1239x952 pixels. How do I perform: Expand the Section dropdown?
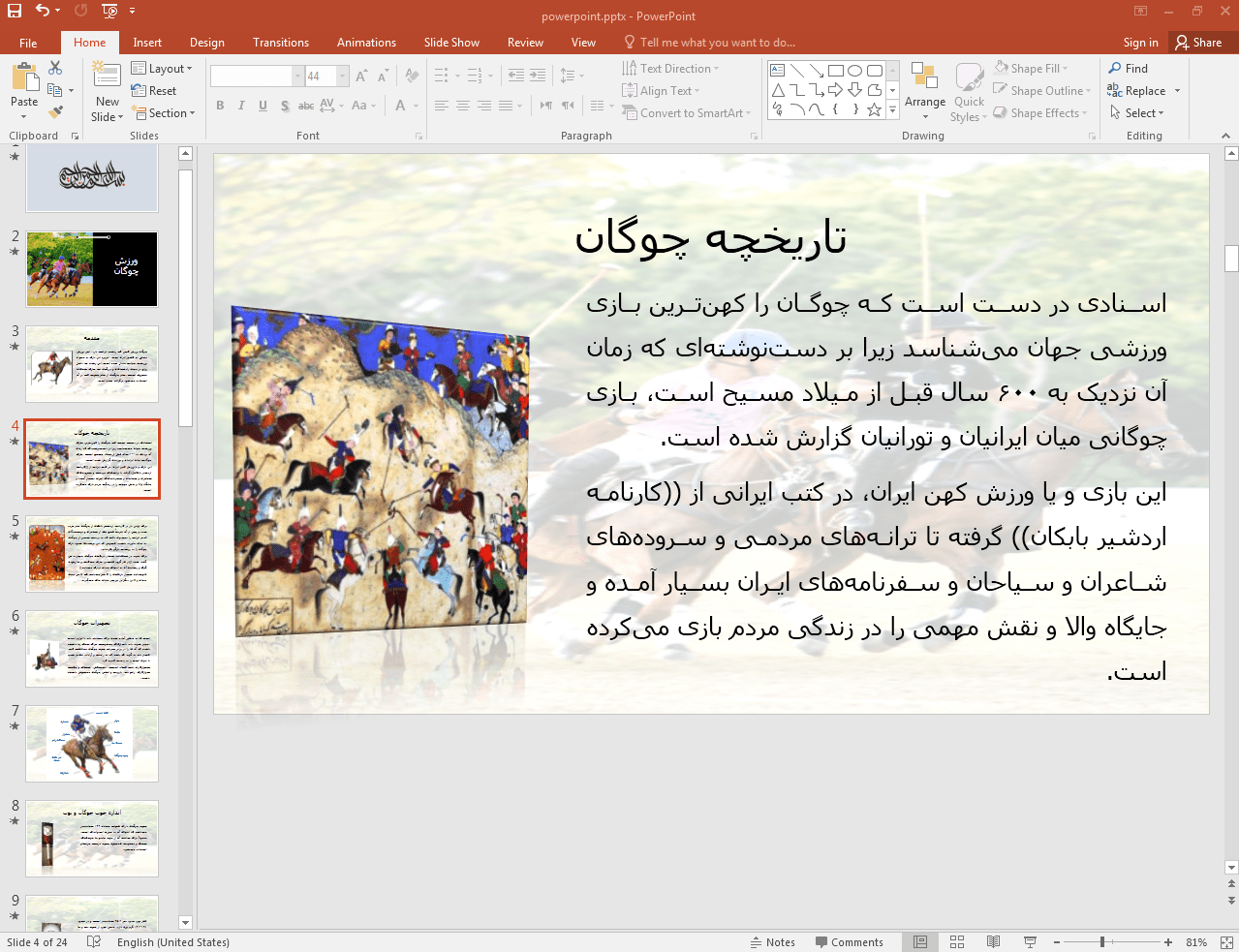click(x=163, y=113)
